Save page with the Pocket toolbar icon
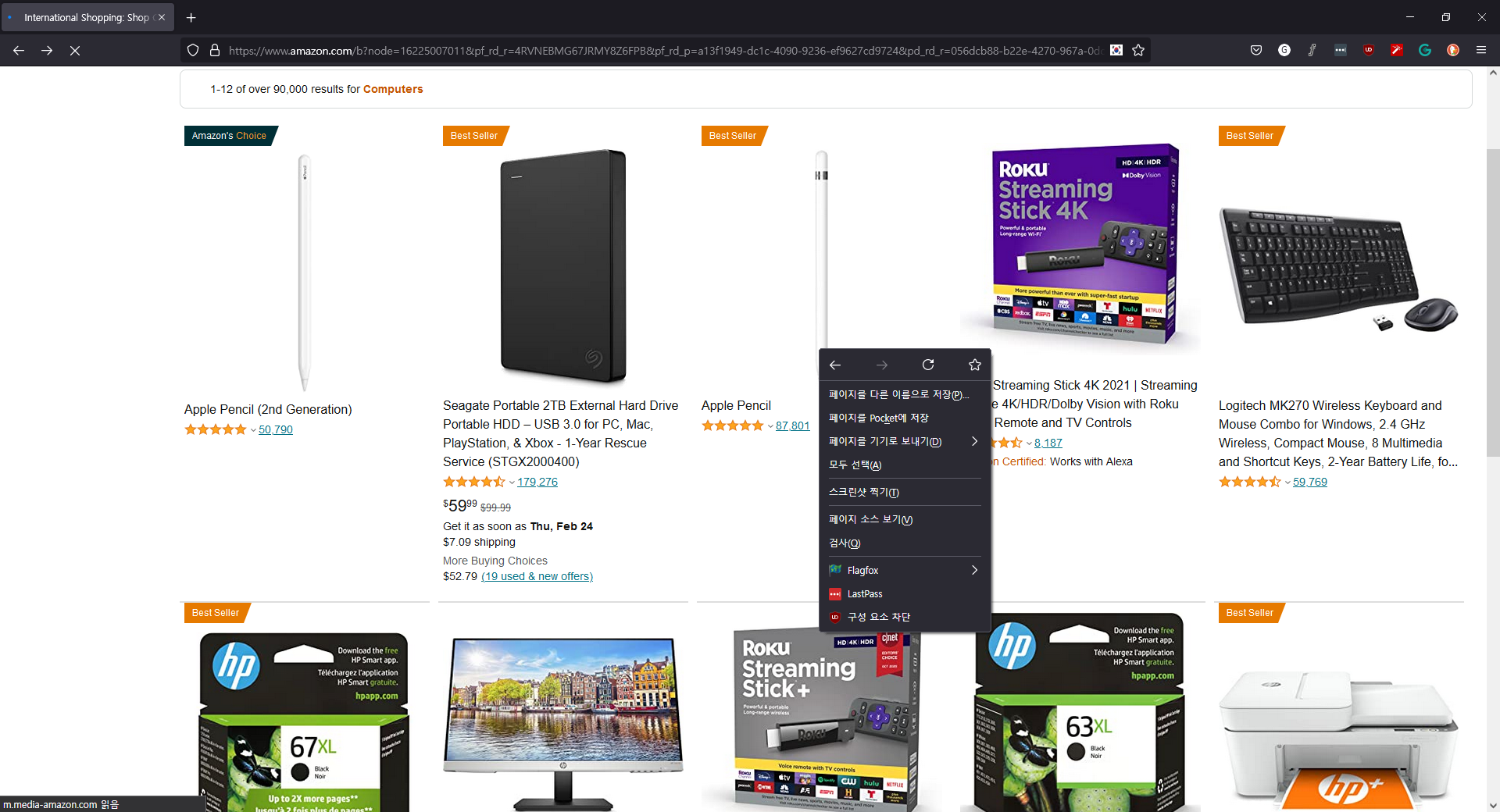 1256,50
